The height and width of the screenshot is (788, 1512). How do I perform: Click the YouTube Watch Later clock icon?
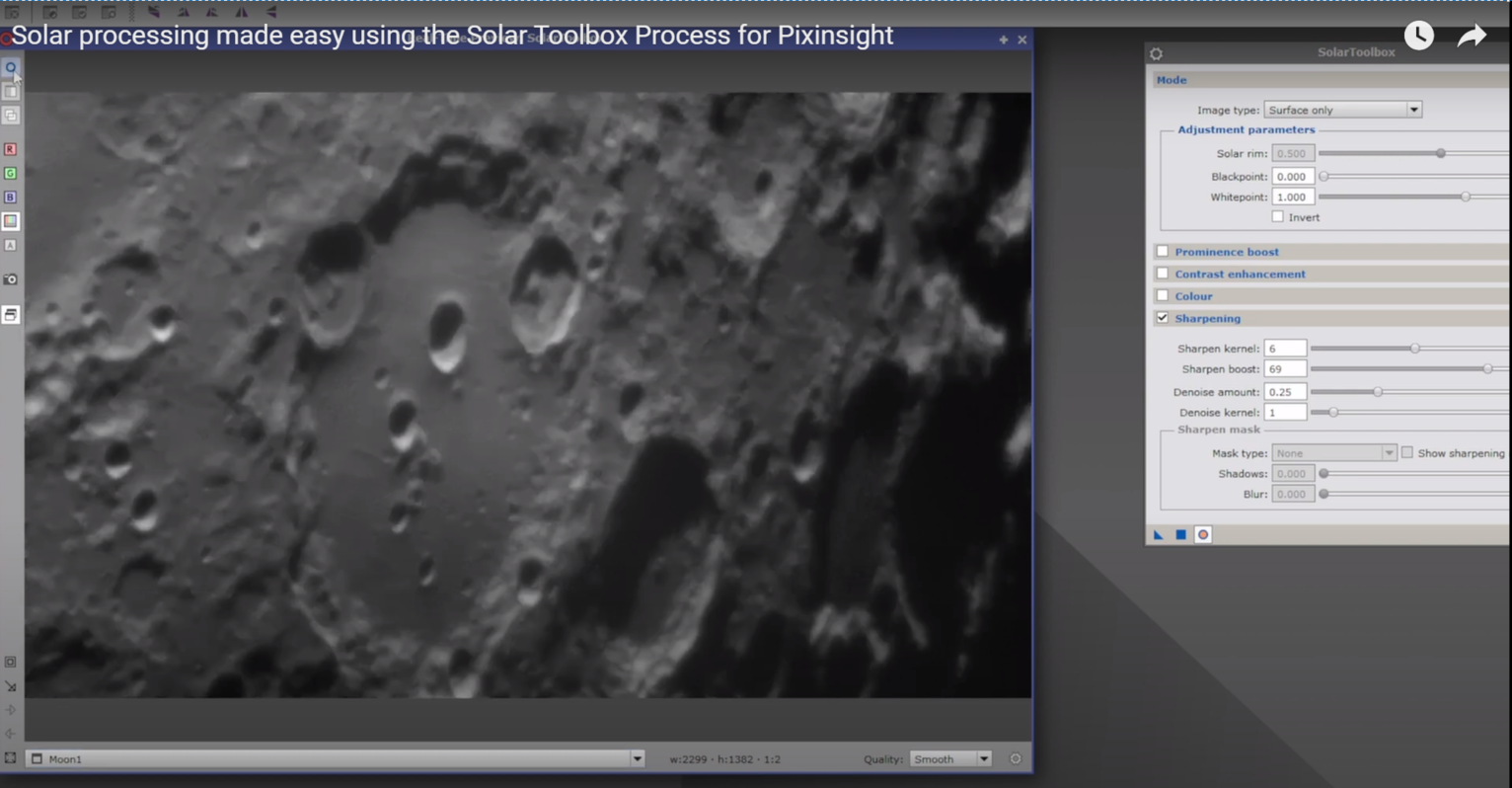(x=1419, y=36)
